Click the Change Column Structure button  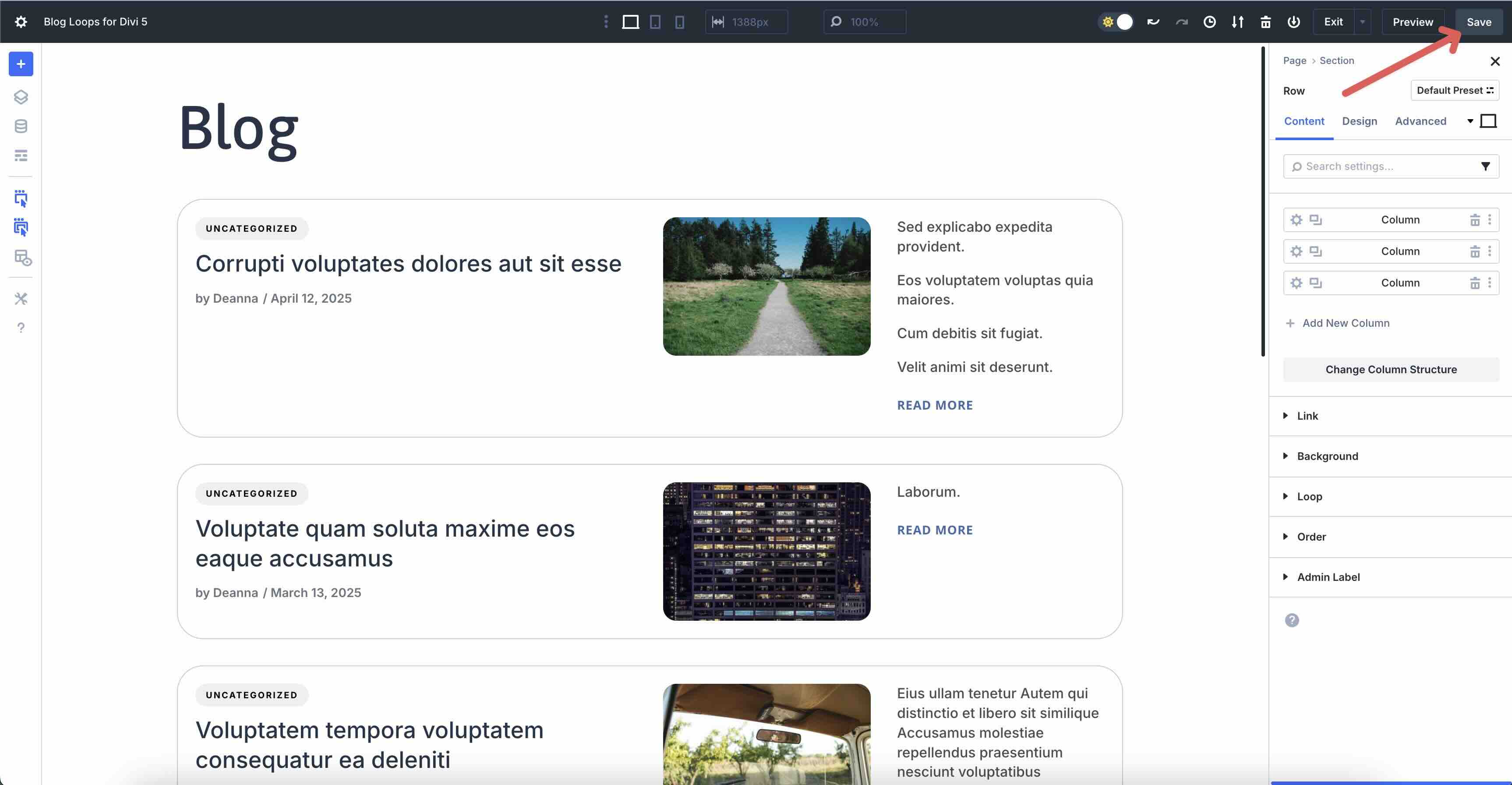click(1391, 369)
